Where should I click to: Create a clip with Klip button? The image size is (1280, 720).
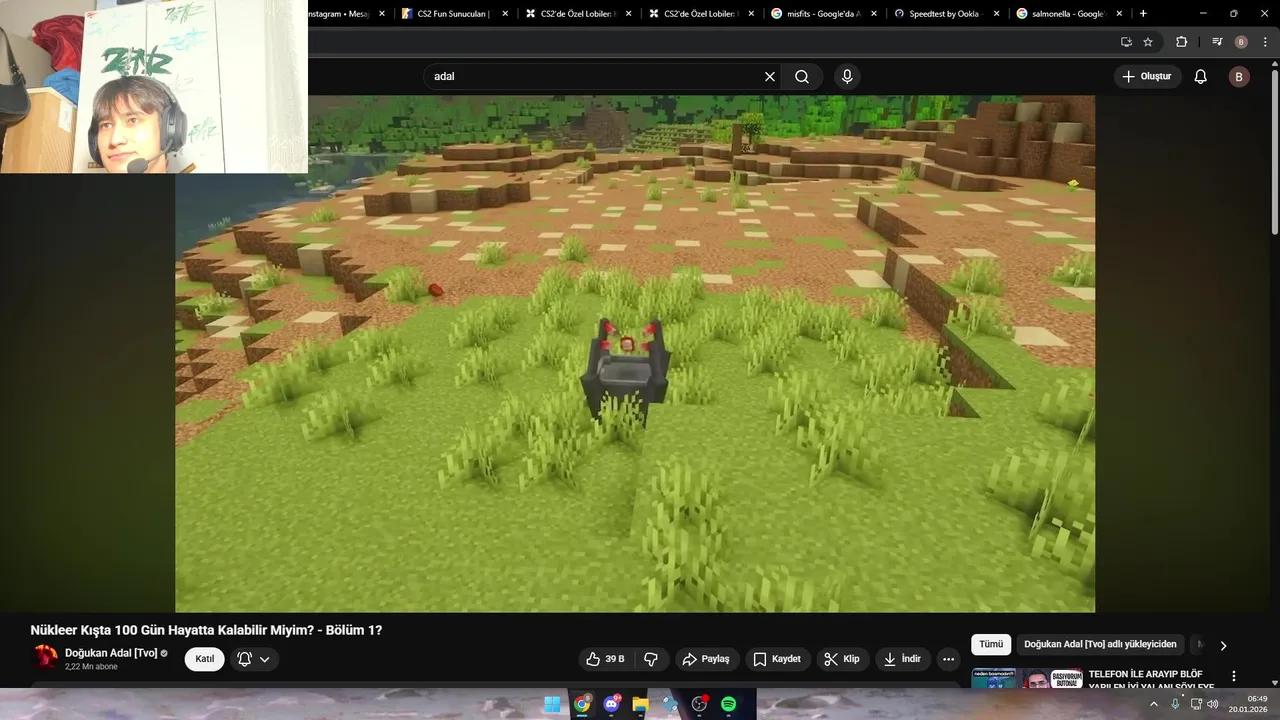tap(841, 659)
